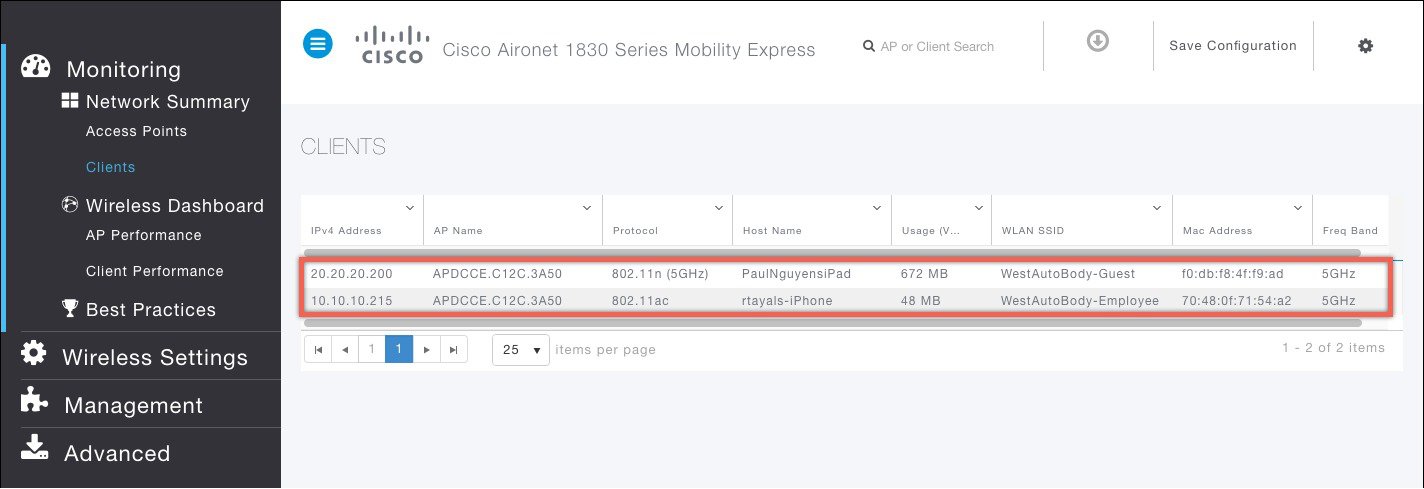This screenshot has width=1424, height=489.
Task: Go to last page of clients table
Action: tap(454, 350)
